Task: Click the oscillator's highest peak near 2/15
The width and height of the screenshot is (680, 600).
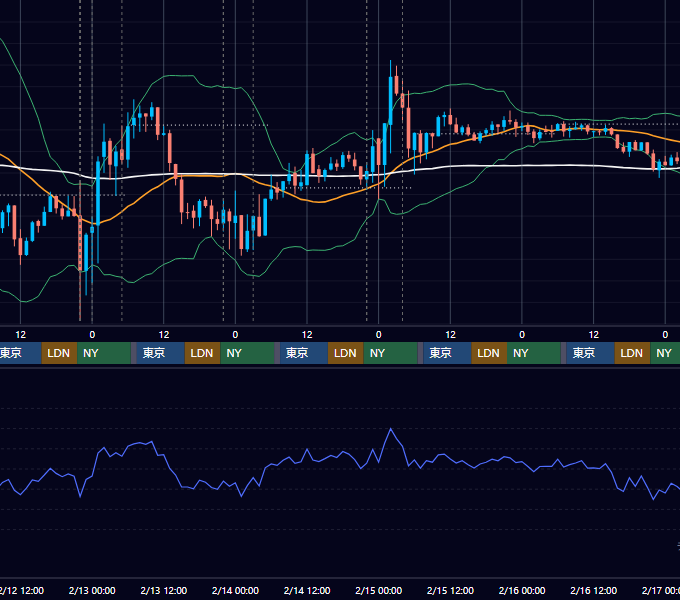Action: [x=391, y=429]
